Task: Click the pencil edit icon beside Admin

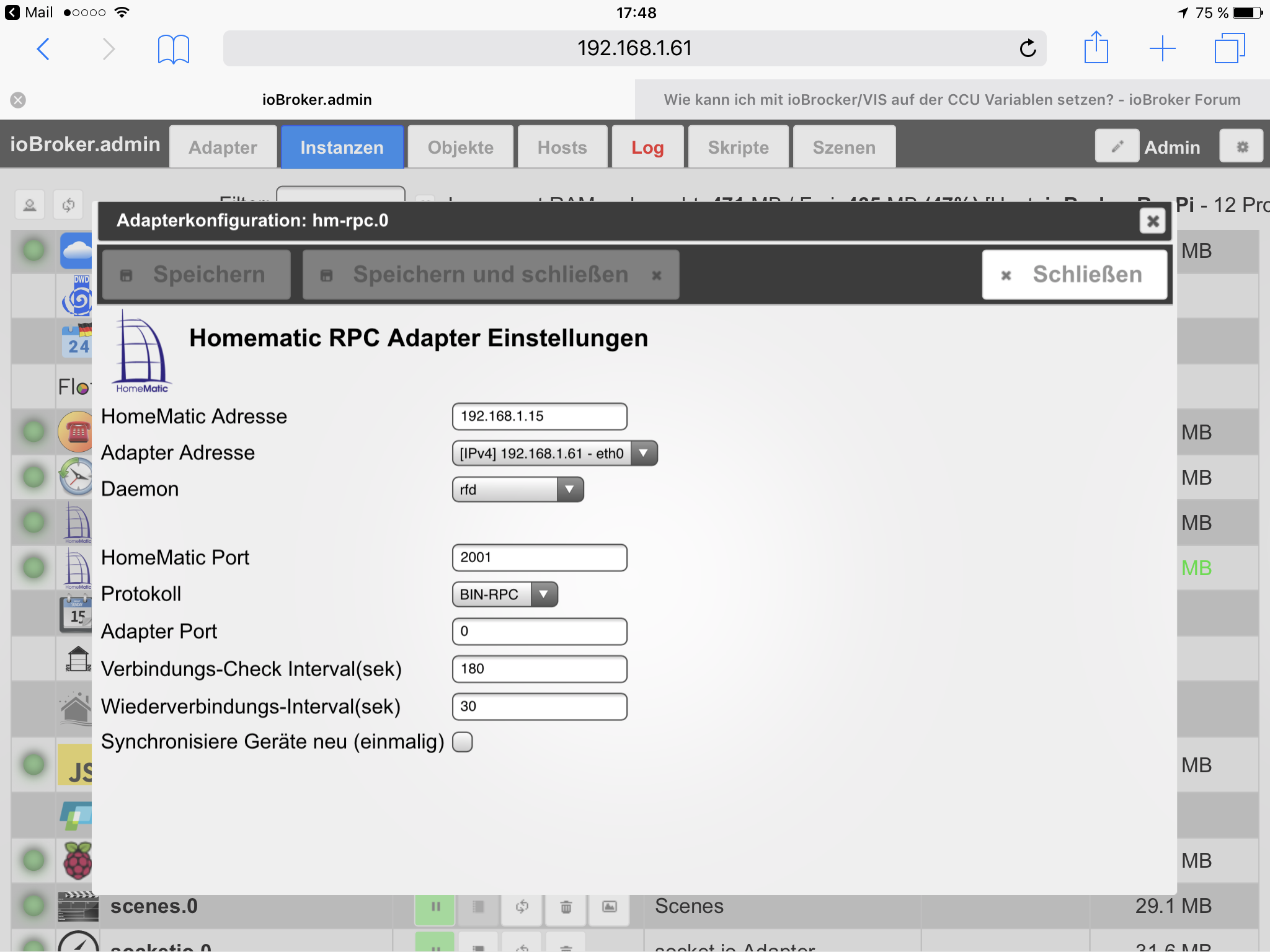Action: click(1117, 147)
